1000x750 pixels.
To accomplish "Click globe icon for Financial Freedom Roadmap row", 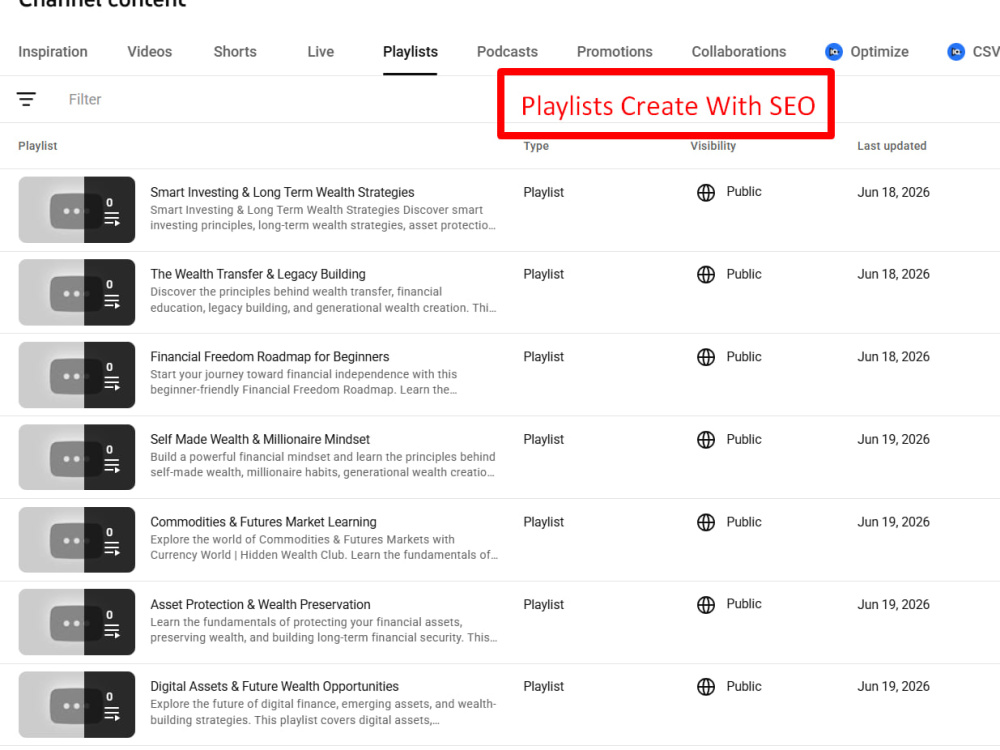I will 705,357.
